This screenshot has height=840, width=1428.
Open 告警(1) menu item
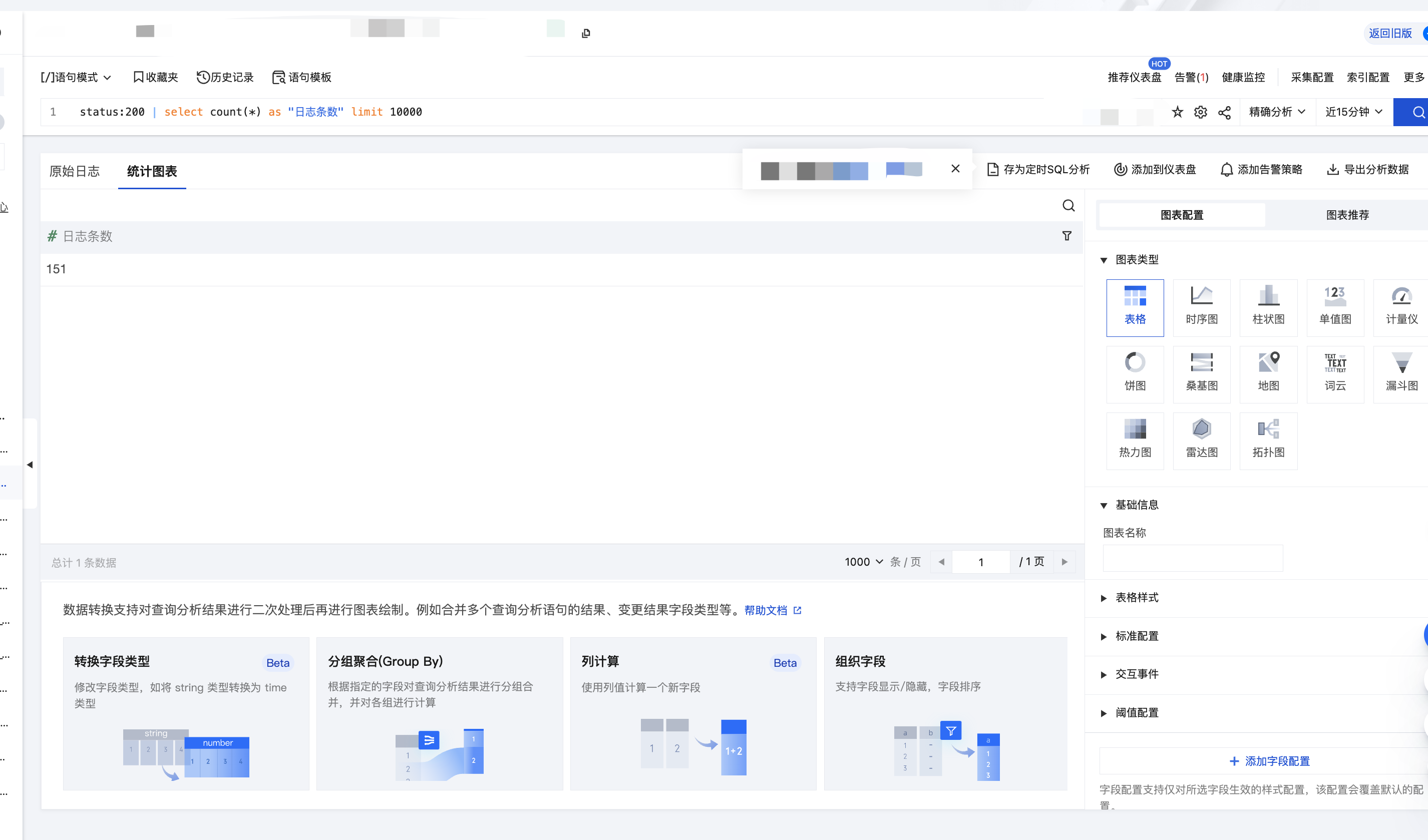point(1191,77)
